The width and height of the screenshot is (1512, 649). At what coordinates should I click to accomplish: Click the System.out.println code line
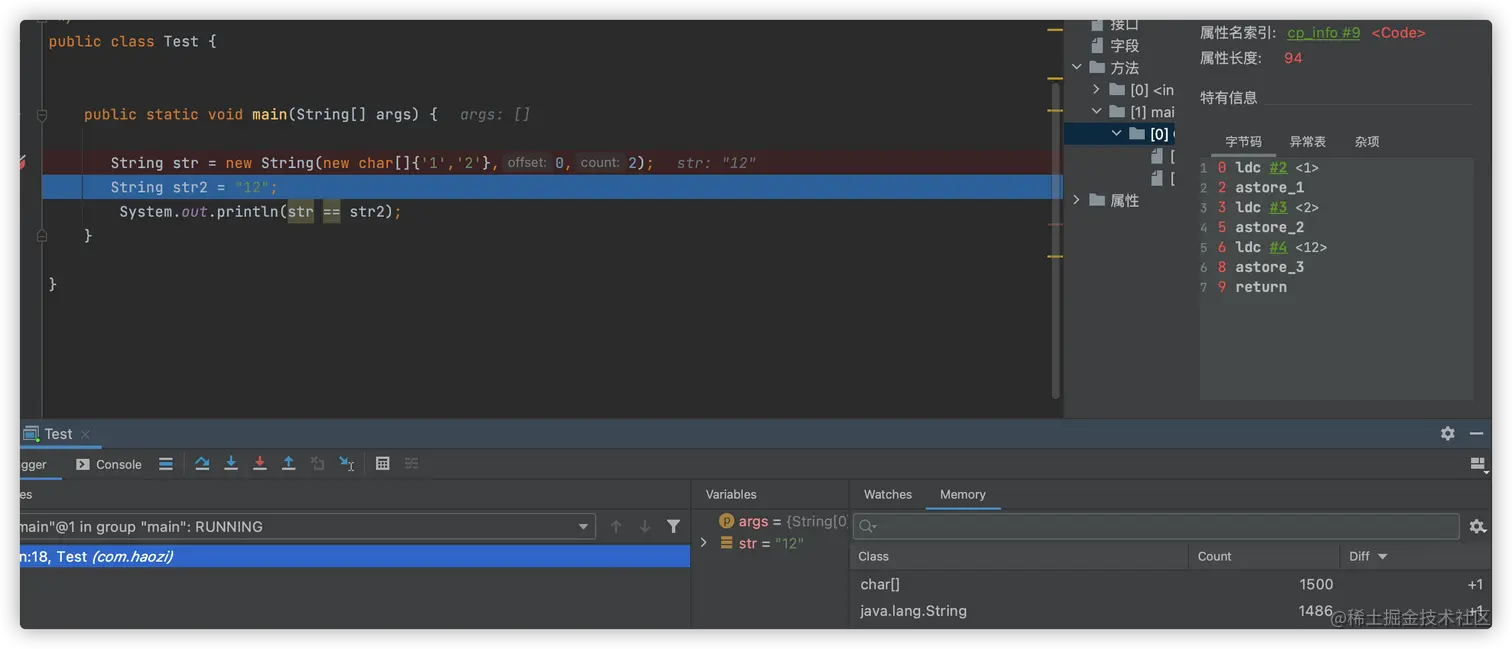pyautogui.click(x=260, y=212)
